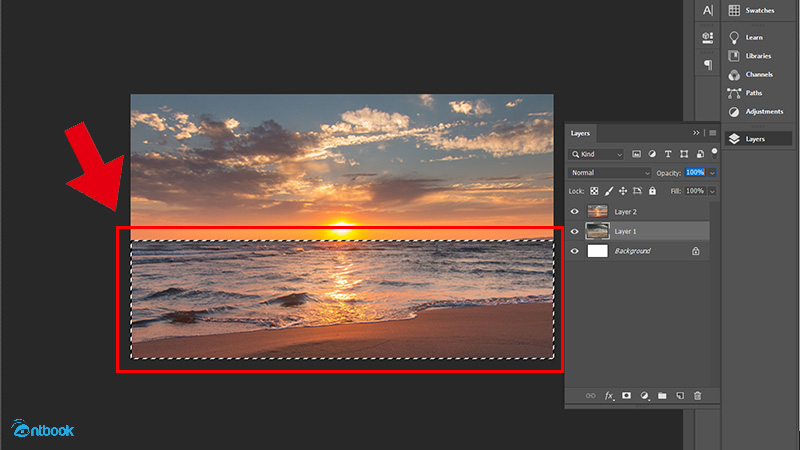This screenshot has width=800, height=450.
Task: Open the Normal blend mode dropdown
Action: (x=609, y=173)
